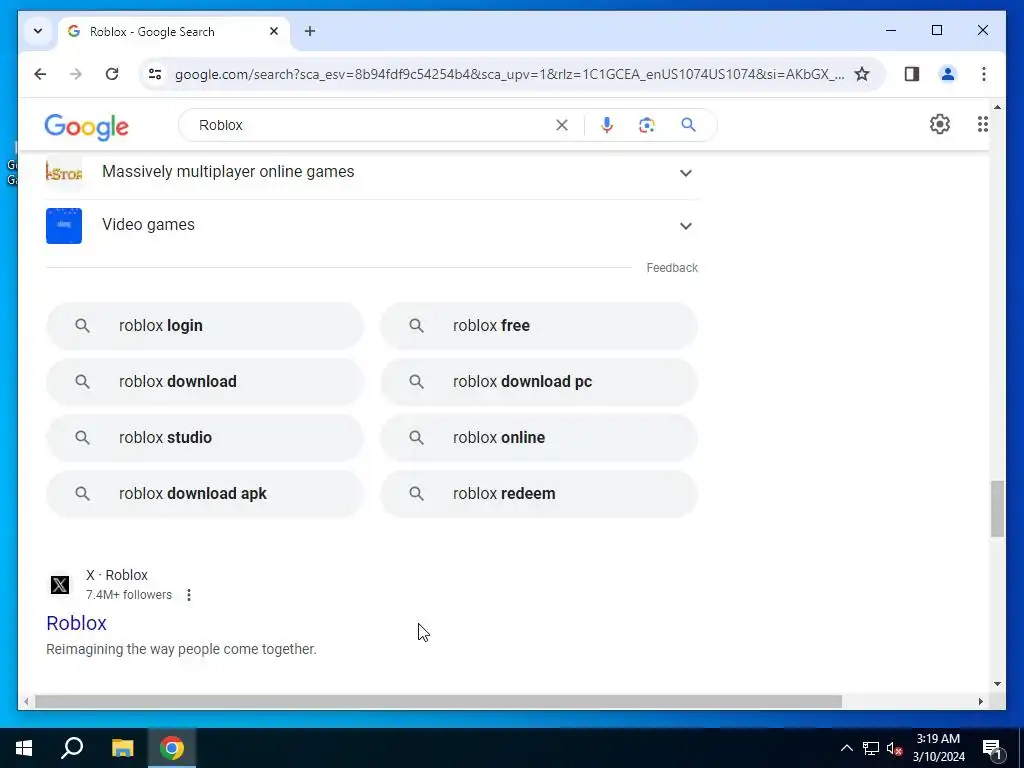Clear the search box with X
This screenshot has width=1024, height=768.
[562, 125]
